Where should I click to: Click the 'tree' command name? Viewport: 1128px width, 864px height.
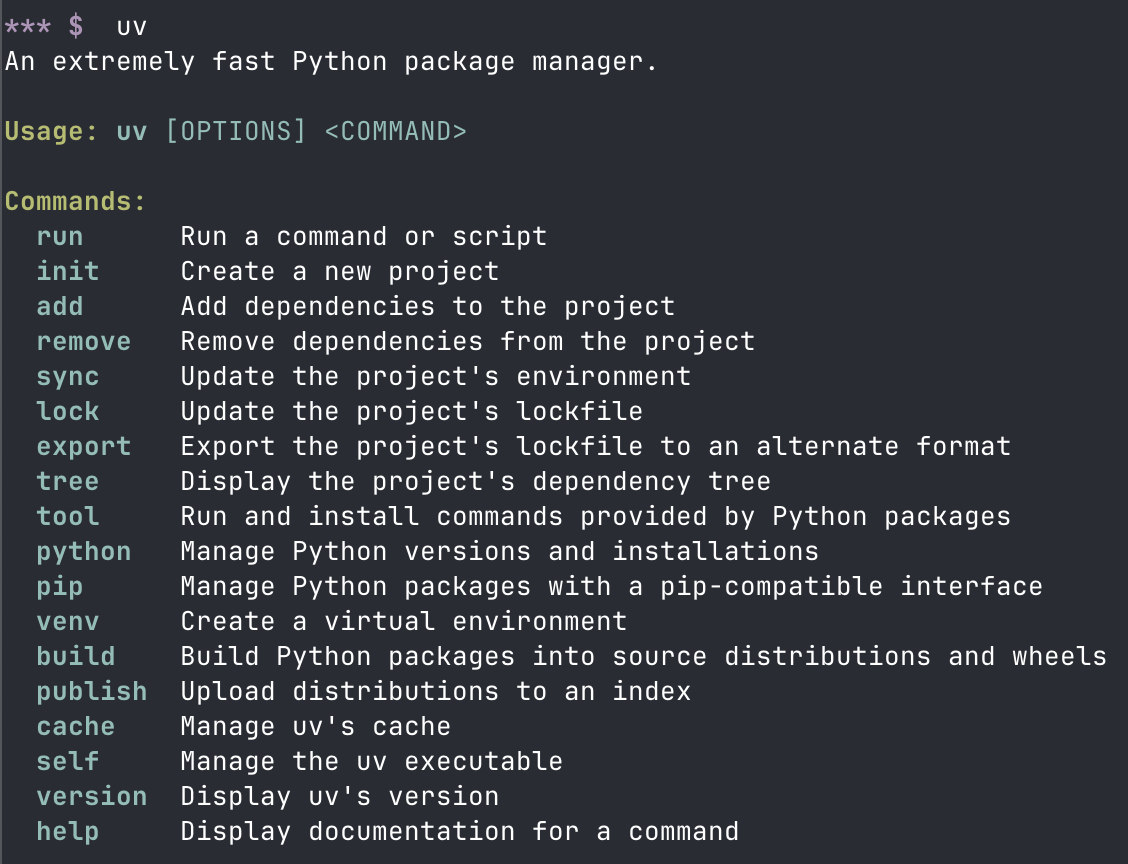pyautogui.click(x=68, y=481)
